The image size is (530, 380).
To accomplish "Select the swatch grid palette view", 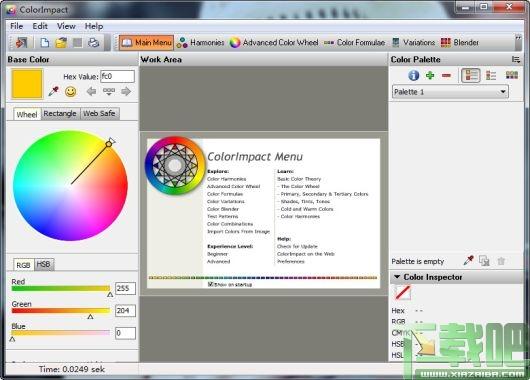I will point(512,75).
